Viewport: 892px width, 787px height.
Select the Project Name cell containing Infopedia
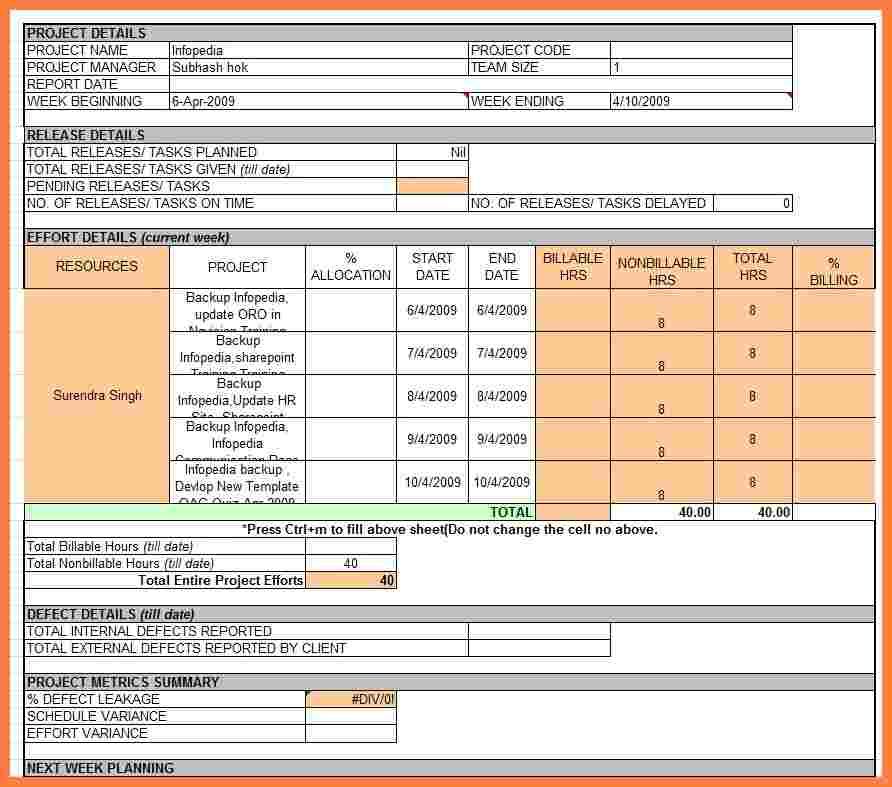[317, 50]
